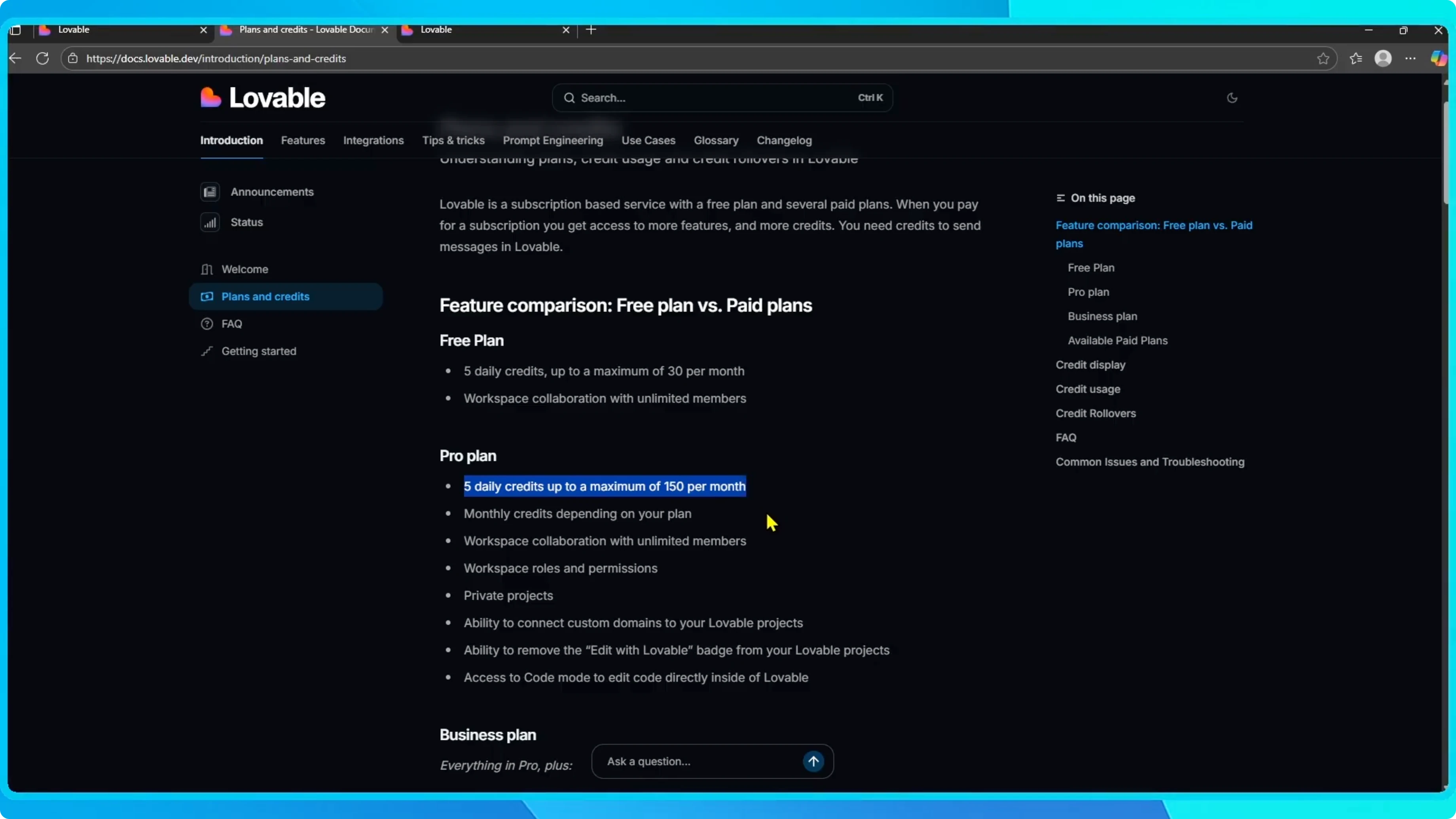Click the Getting started icon
The width and height of the screenshot is (1456, 819).
[207, 351]
